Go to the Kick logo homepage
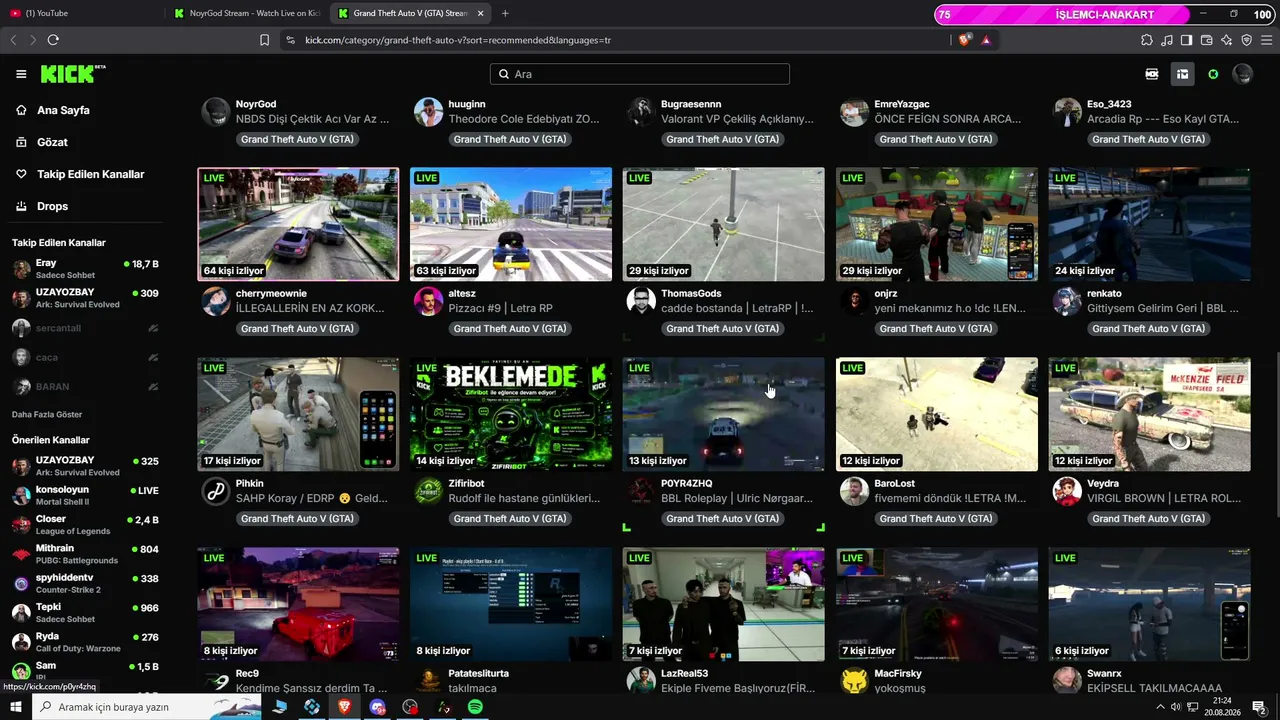Screen dimensions: 1280x720 (73, 74)
